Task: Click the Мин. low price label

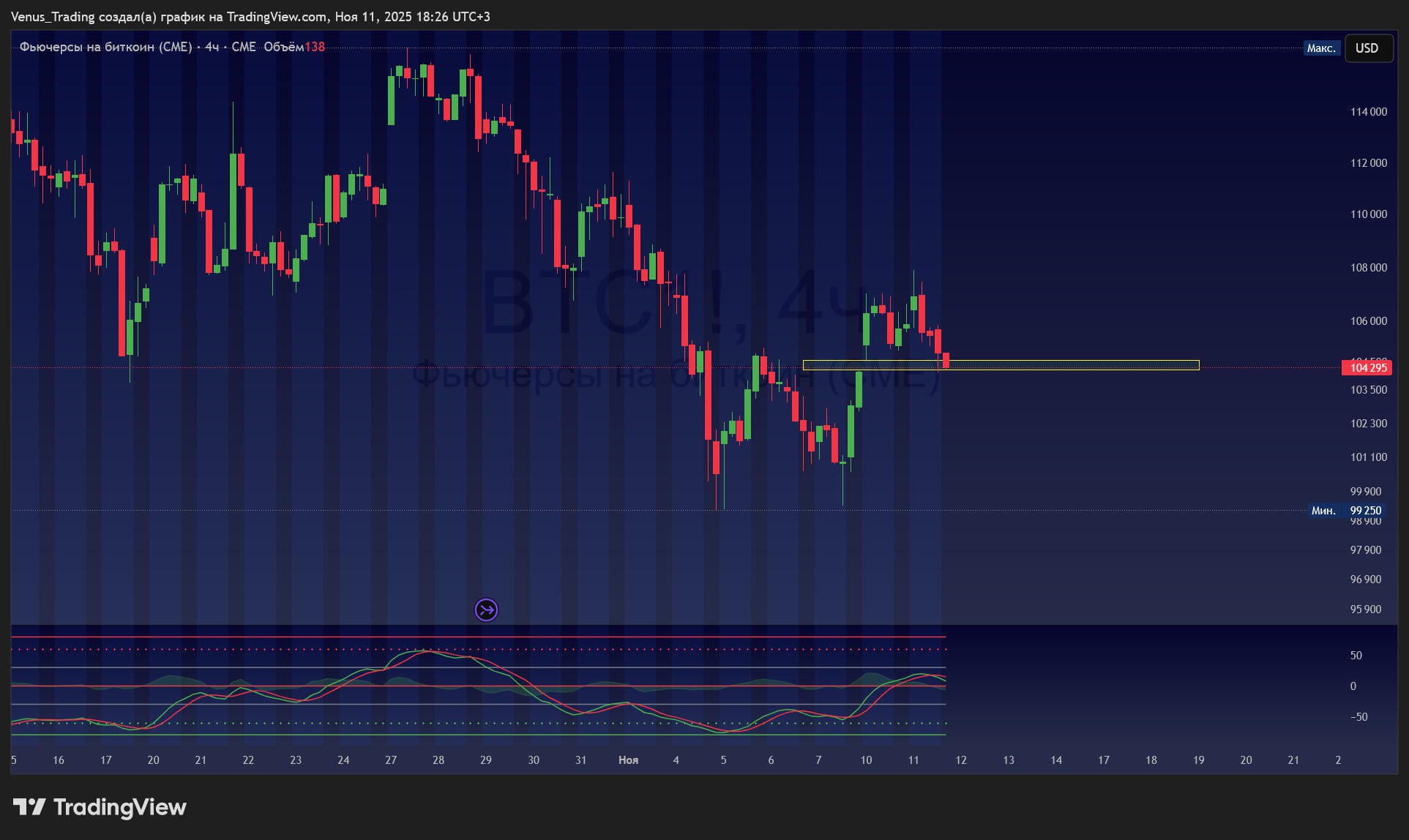Action: click(x=1323, y=511)
